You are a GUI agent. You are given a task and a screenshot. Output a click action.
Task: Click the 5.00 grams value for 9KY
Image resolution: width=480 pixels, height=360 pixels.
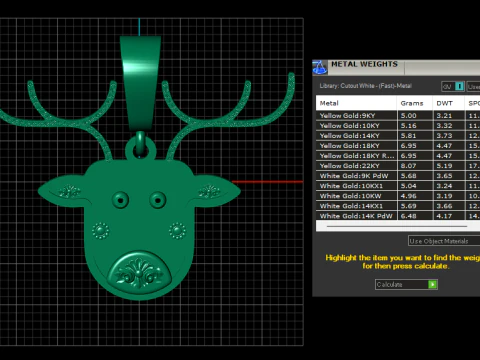click(408, 116)
